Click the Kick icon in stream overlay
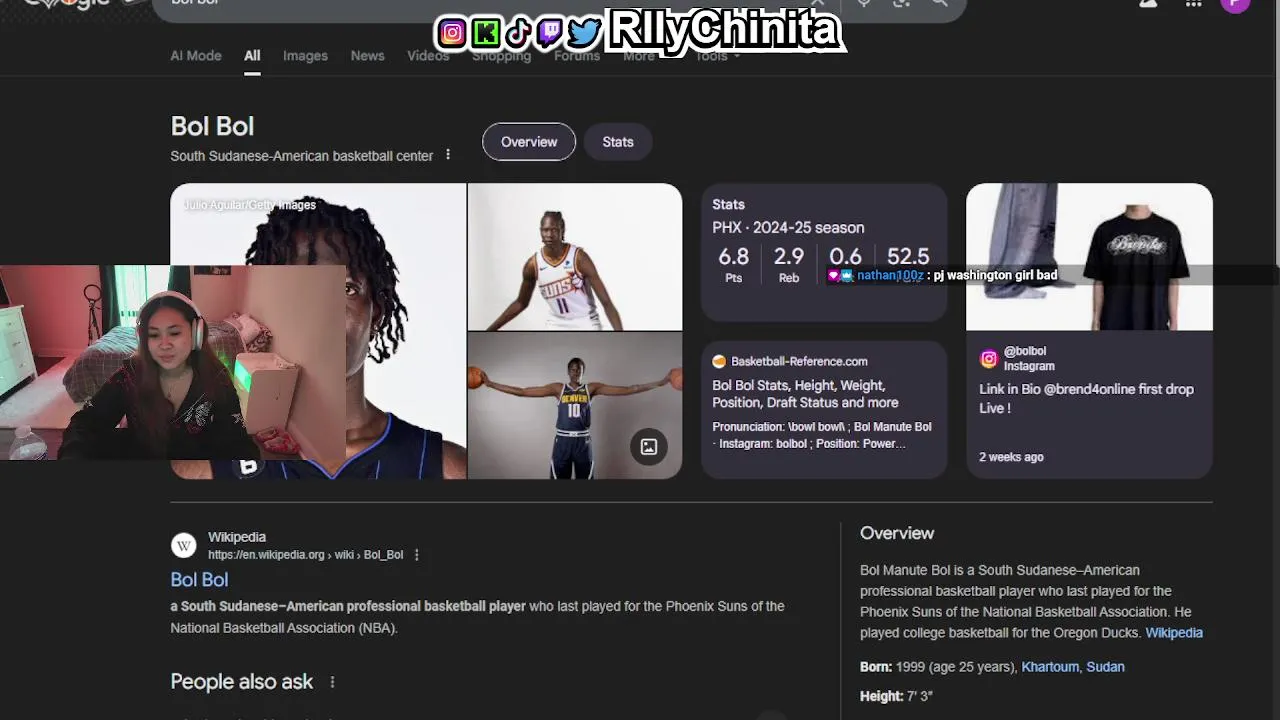1280x720 pixels. pyautogui.click(x=486, y=33)
